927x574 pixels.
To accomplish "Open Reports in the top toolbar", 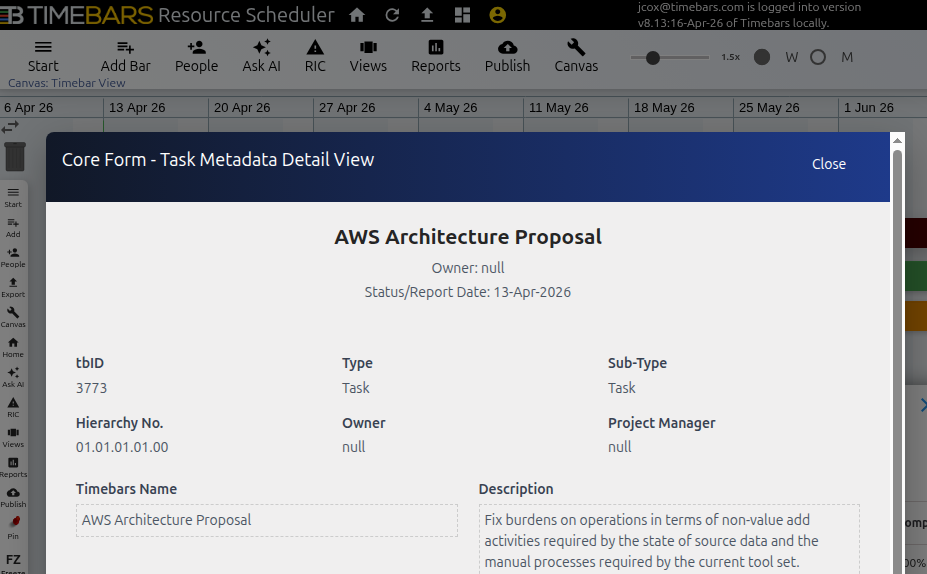I will [x=436, y=57].
